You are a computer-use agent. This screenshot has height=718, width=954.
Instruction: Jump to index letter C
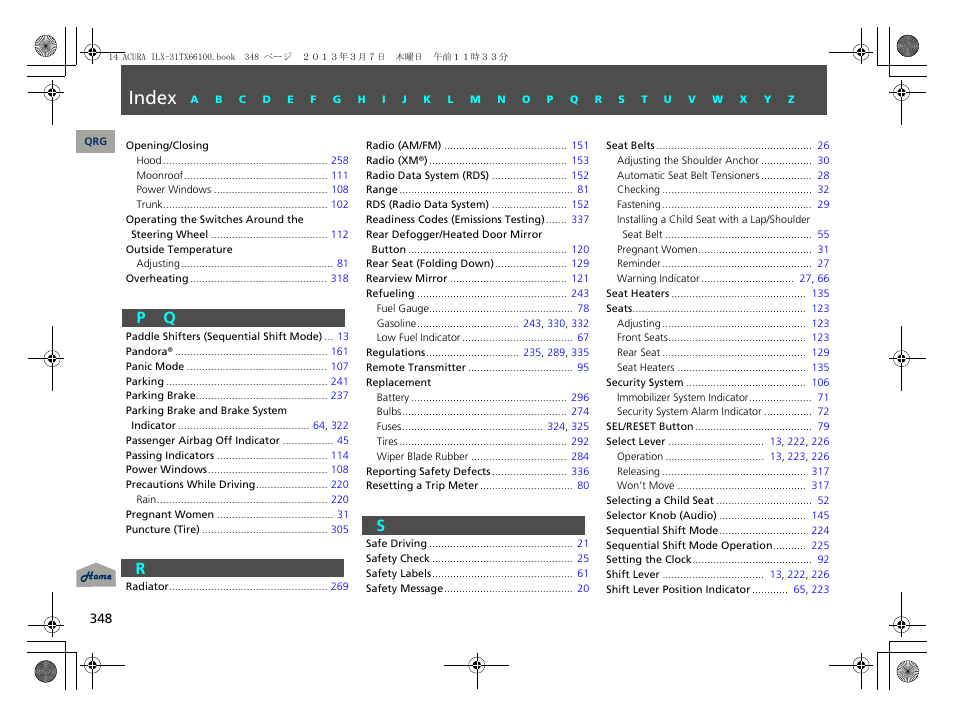point(242,99)
